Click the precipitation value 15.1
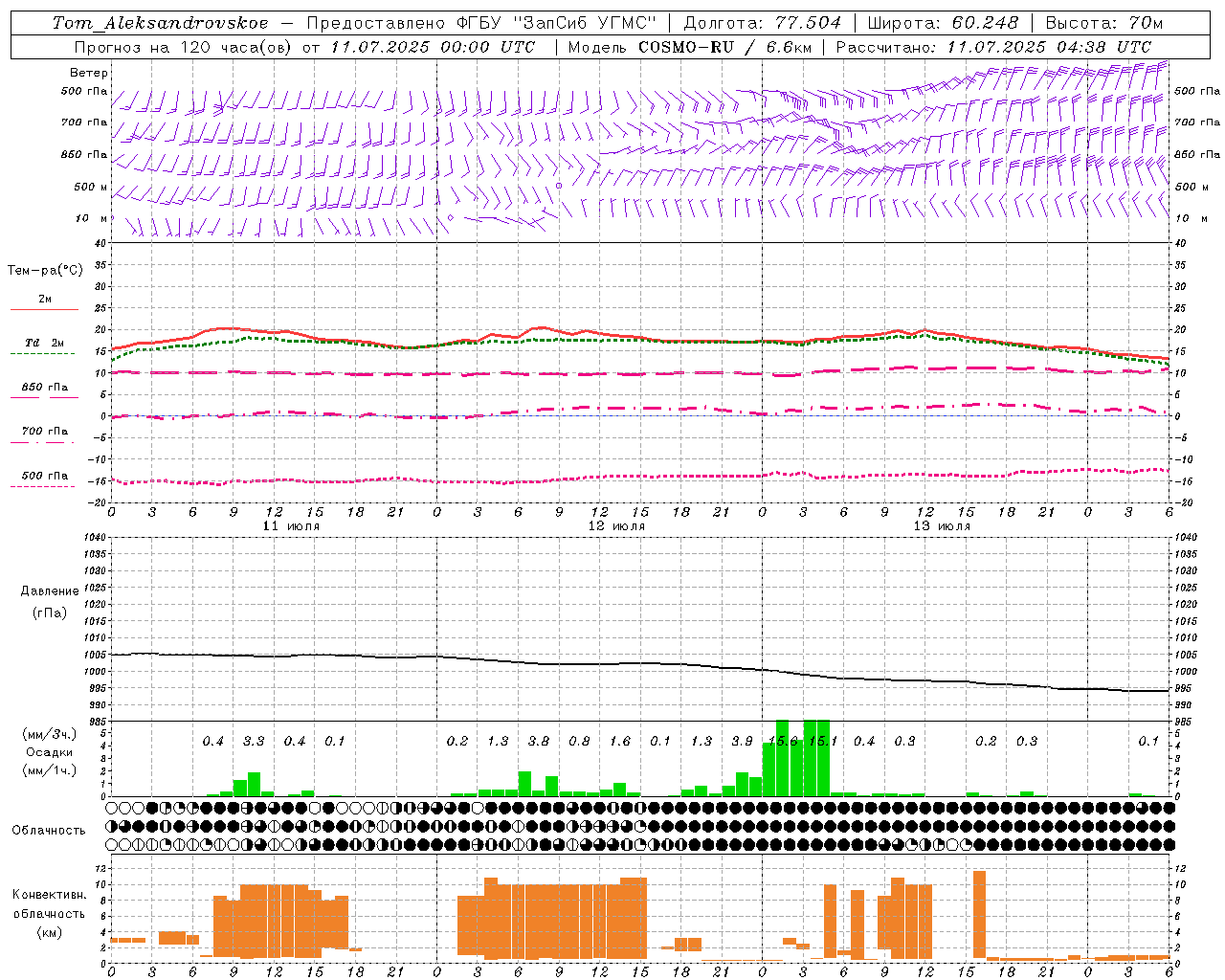 823,742
